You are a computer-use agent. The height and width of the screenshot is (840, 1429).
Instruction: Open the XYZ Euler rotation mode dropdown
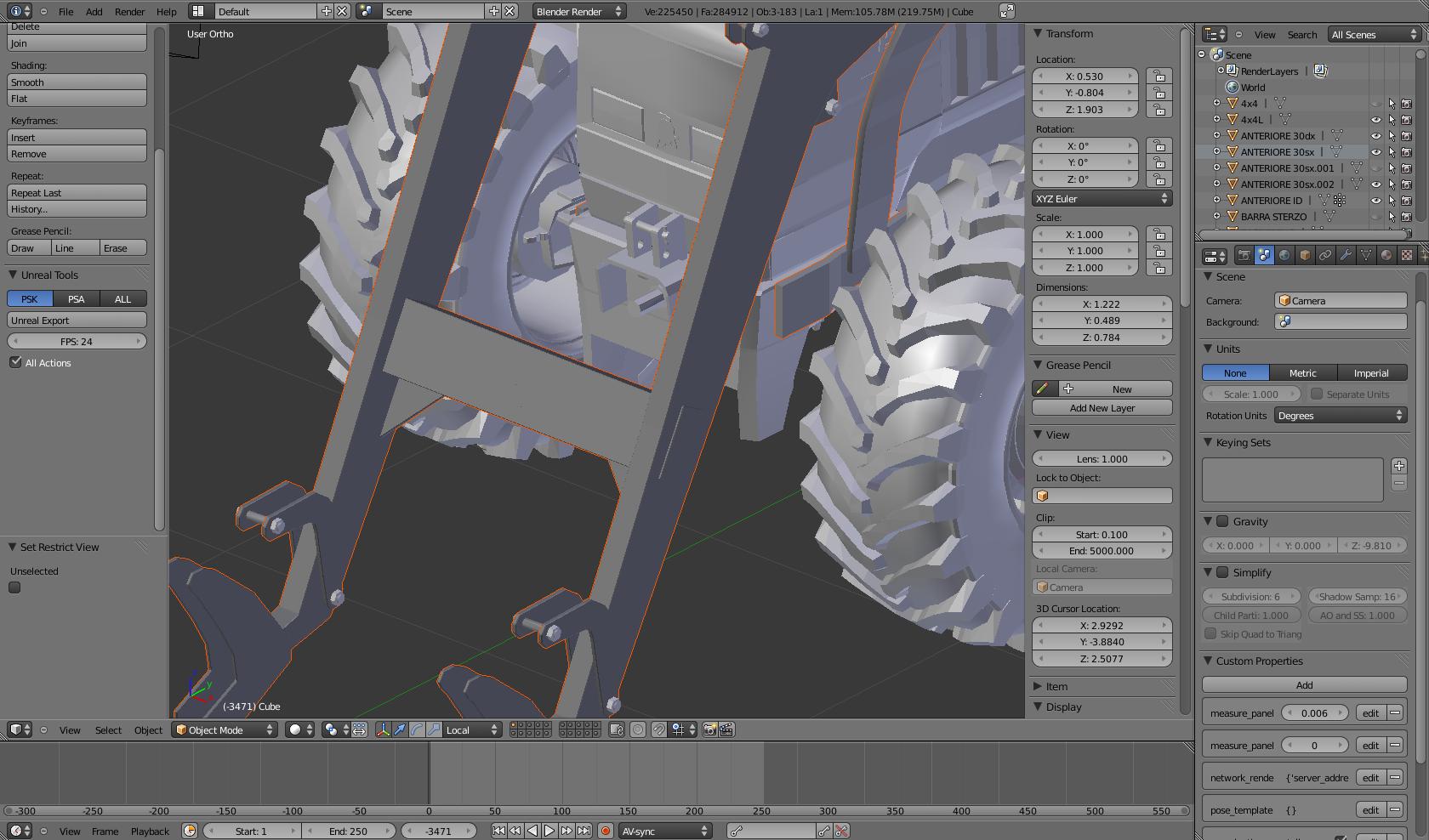(1102, 198)
